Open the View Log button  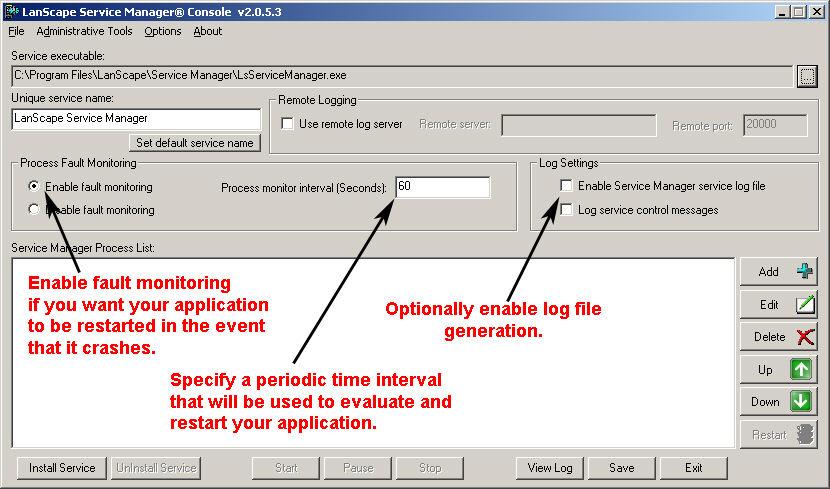(550, 468)
